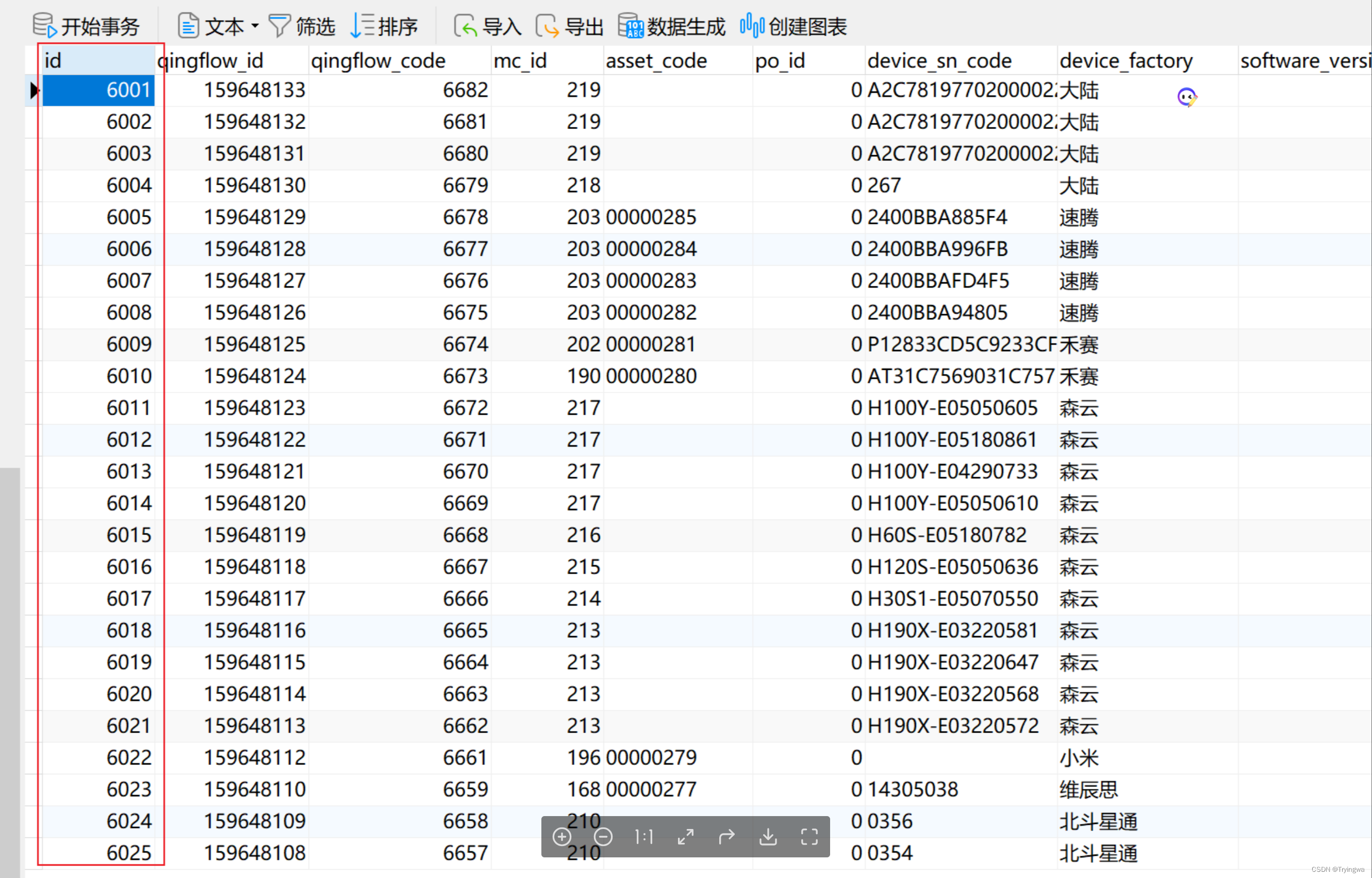Click the Filter (筛选) funnel icon
1372x878 pixels.
click(x=279, y=26)
